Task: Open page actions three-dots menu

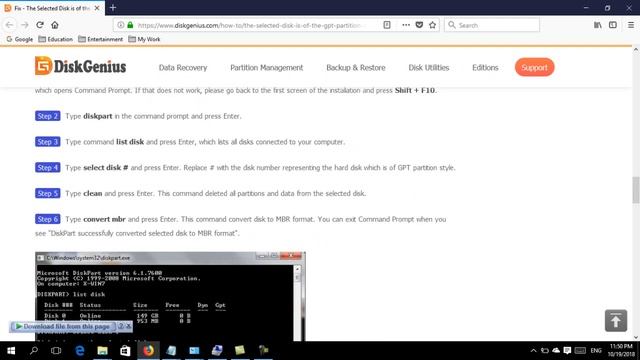Action: tap(406, 25)
